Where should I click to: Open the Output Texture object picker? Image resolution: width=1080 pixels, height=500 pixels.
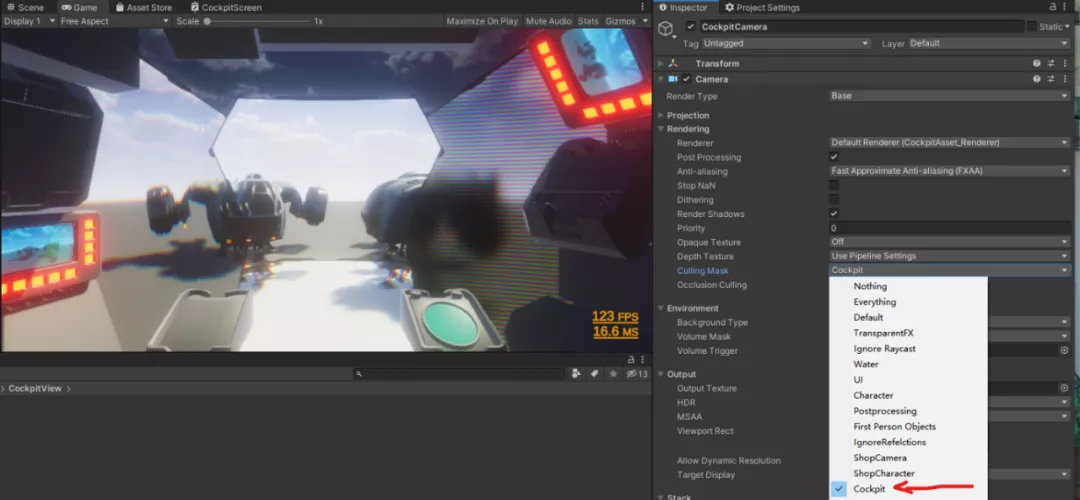pyautogui.click(x=1064, y=388)
